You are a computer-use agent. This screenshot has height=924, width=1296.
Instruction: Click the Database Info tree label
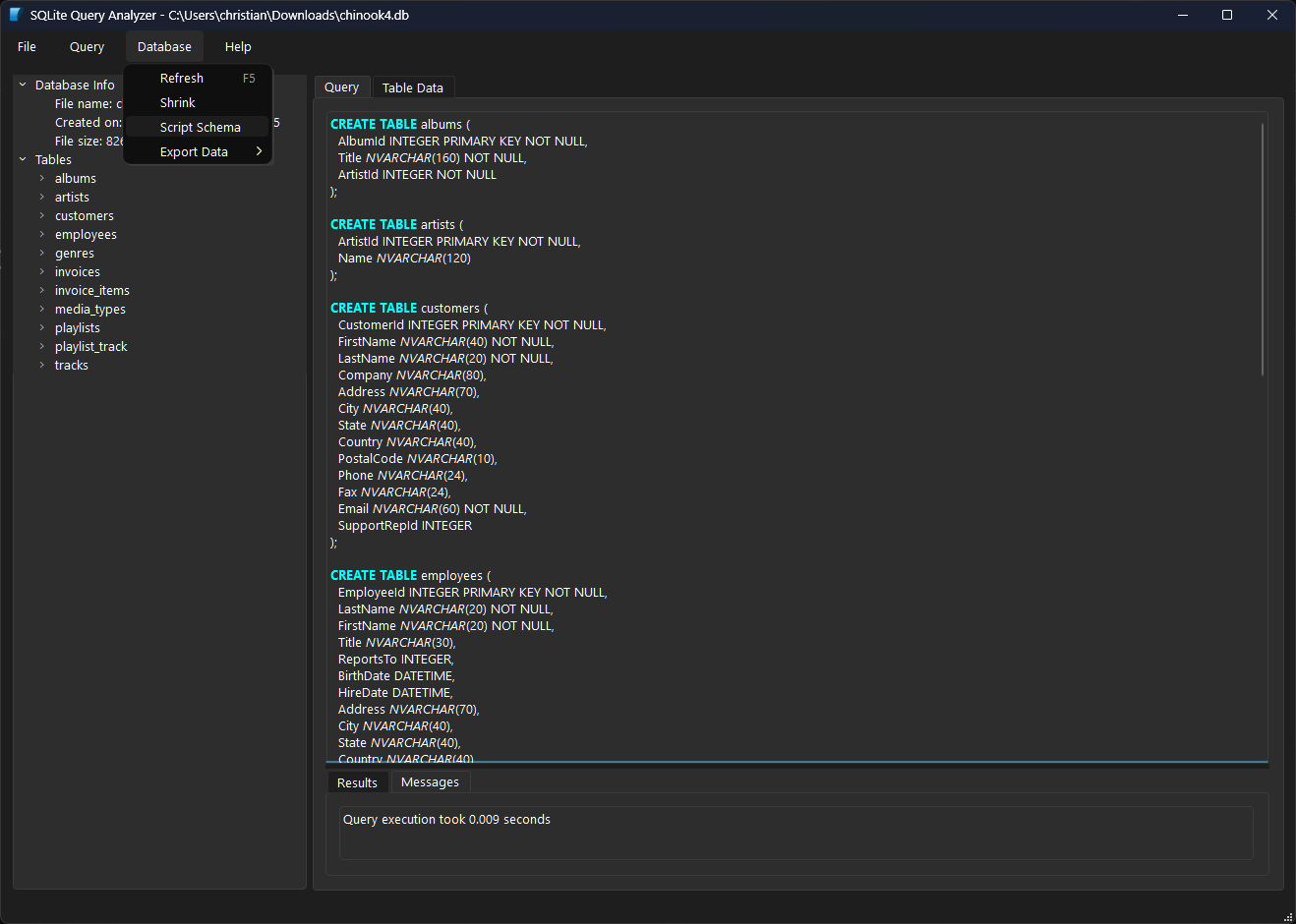(x=75, y=85)
